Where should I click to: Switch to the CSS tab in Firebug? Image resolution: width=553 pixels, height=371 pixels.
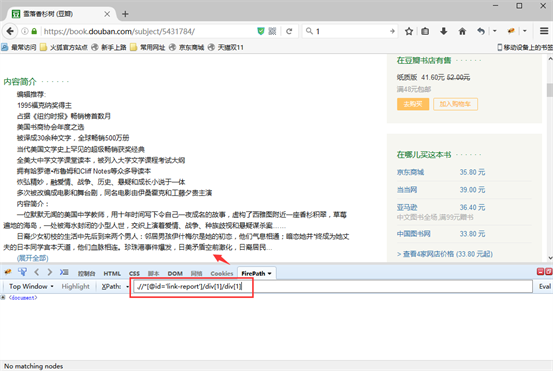tap(134, 273)
